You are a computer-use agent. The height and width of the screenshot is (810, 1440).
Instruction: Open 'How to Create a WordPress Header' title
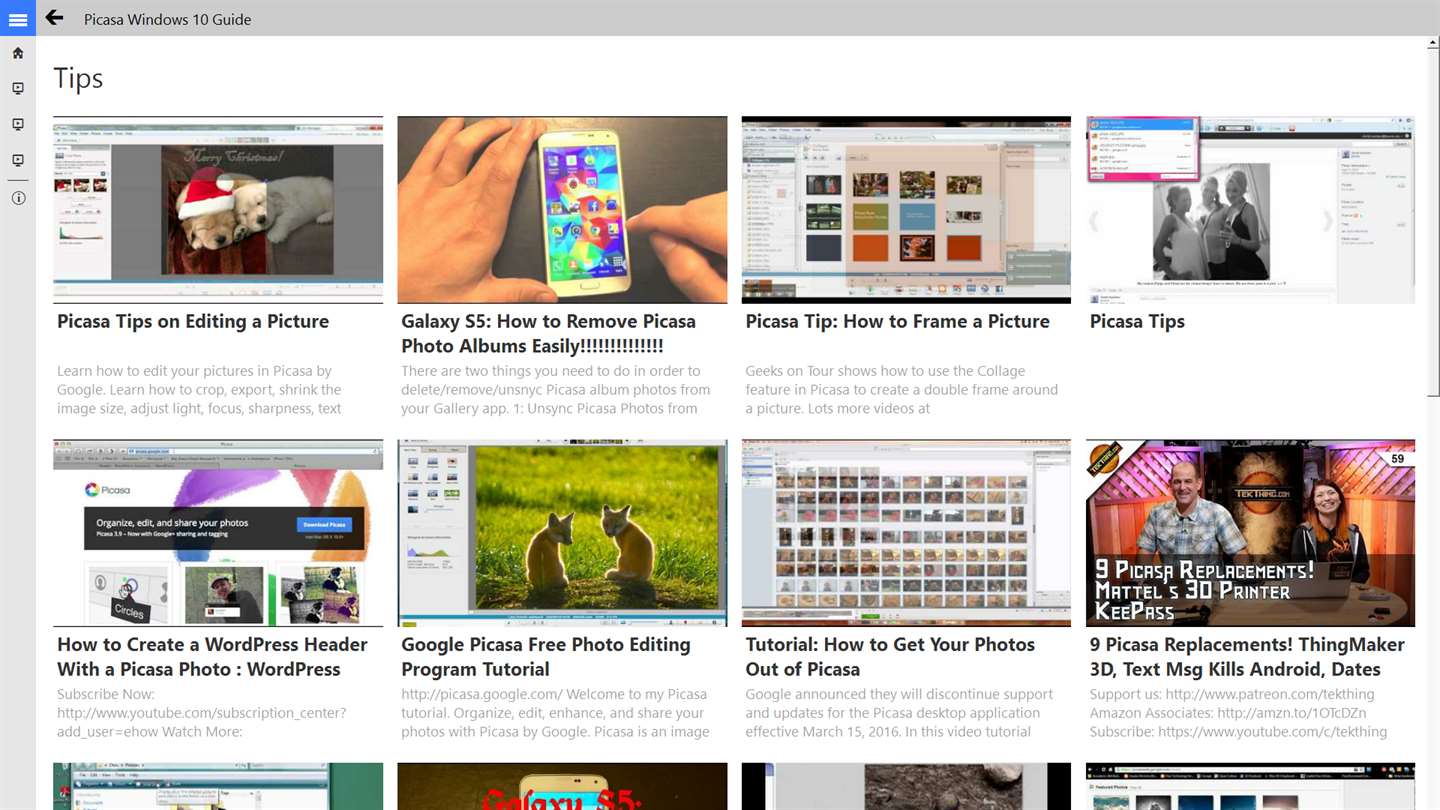[212, 657]
